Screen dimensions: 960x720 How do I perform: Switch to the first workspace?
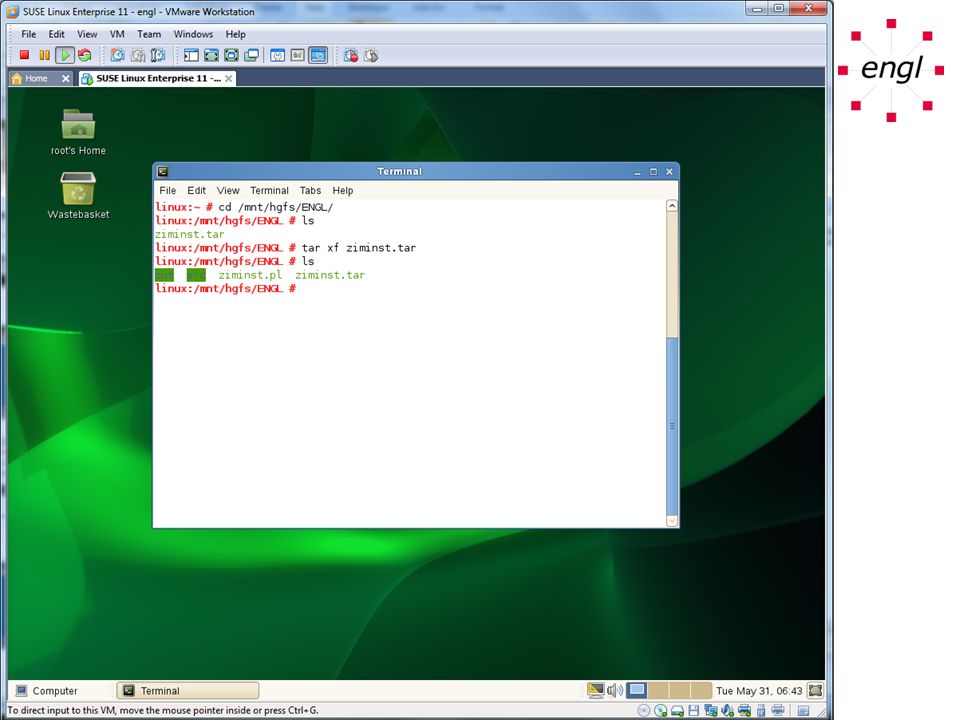pyautogui.click(x=637, y=691)
